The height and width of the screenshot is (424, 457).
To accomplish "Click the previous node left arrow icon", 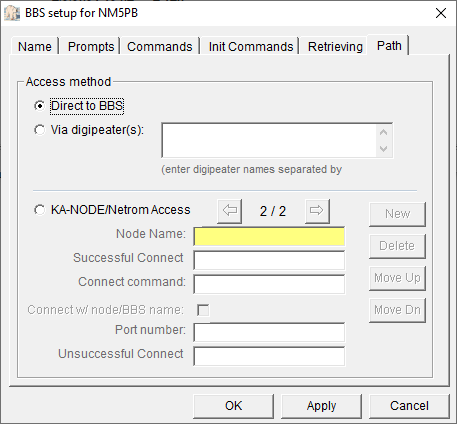I will coord(230,211).
